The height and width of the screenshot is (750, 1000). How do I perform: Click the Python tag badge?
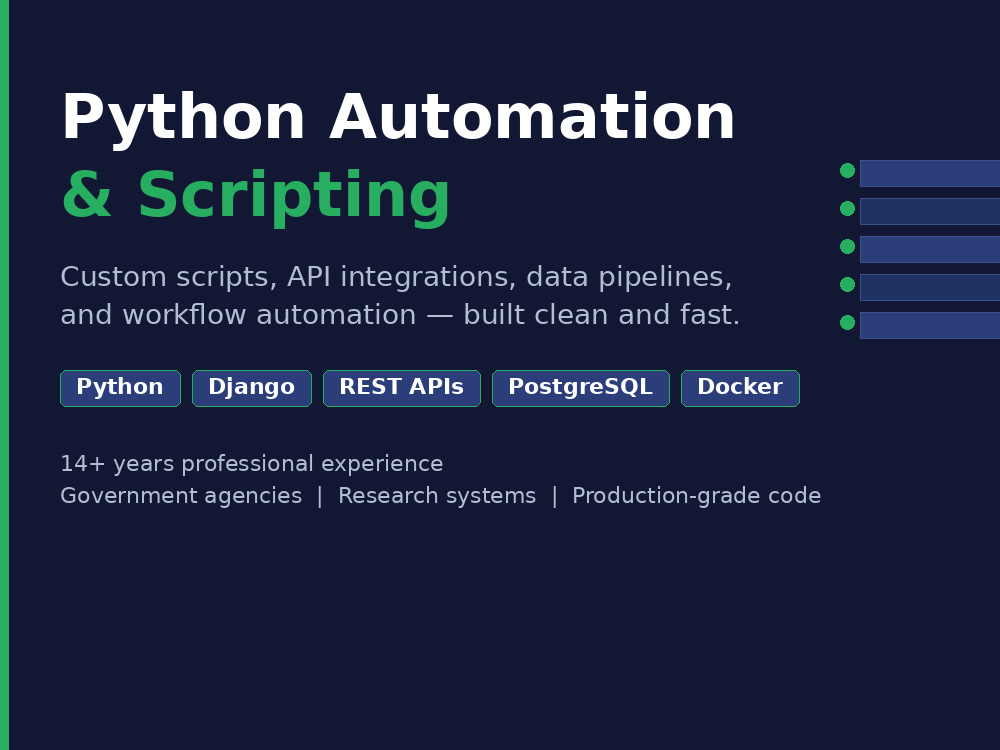point(121,388)
